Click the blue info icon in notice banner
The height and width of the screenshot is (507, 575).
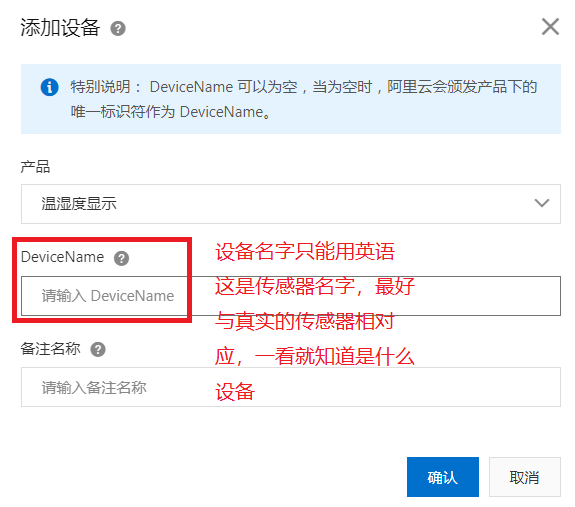point(50,87)
